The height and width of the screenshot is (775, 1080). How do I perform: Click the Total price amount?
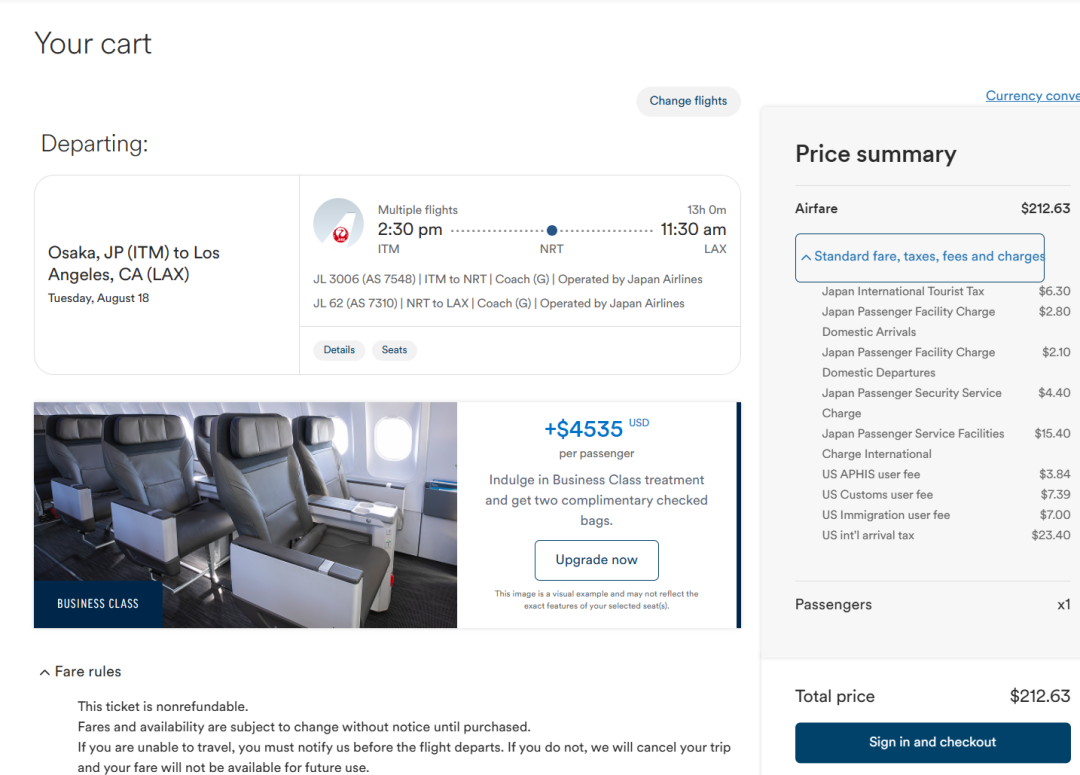pos(1040,696)
